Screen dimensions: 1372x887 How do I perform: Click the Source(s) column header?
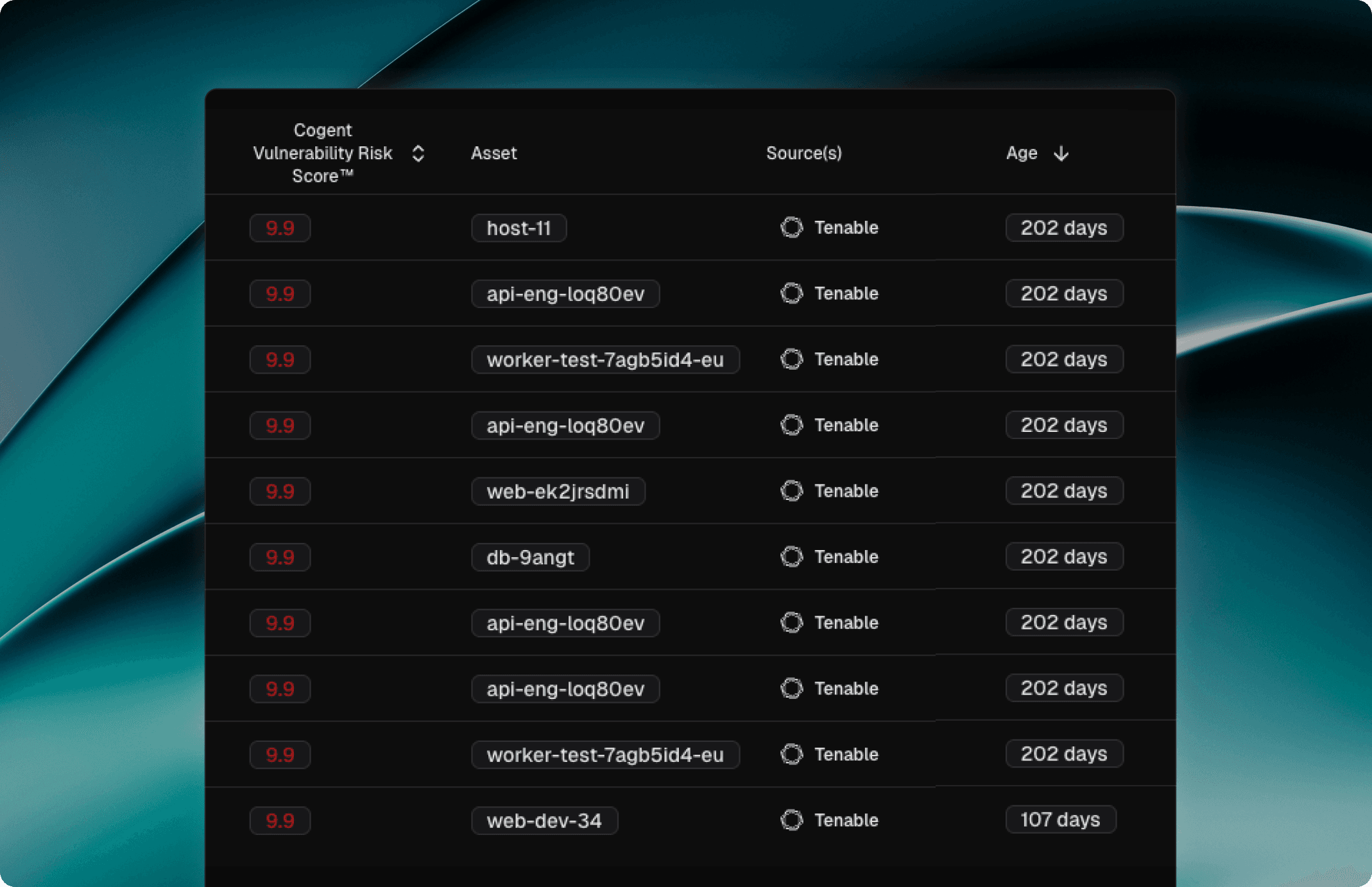(803, 153)
